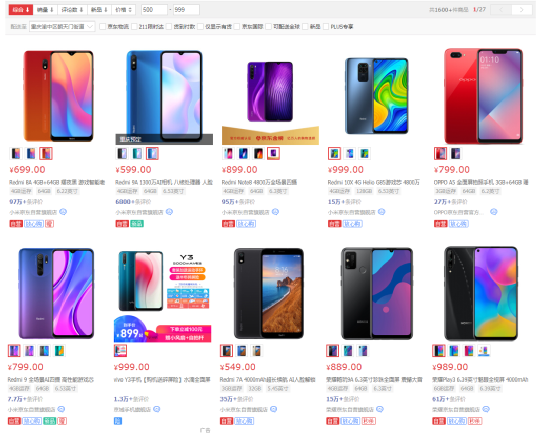The height and width of the screenshot is (447, 553).
Task: Open the ¥699 Redmi 8A product title
Action: (x=57, y=182)
